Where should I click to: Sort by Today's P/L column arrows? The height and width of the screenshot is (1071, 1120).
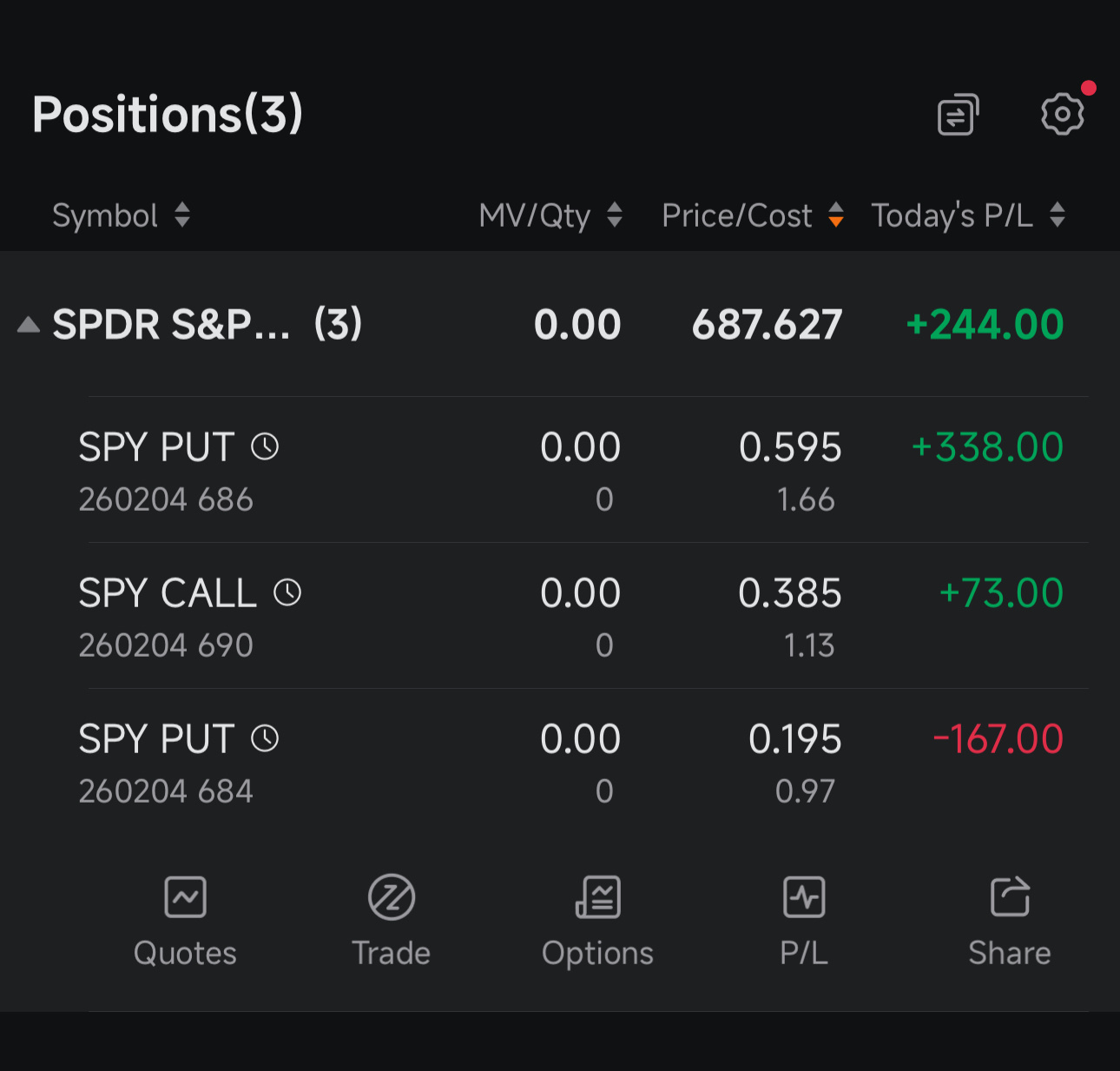click(x=1057, y=215)
